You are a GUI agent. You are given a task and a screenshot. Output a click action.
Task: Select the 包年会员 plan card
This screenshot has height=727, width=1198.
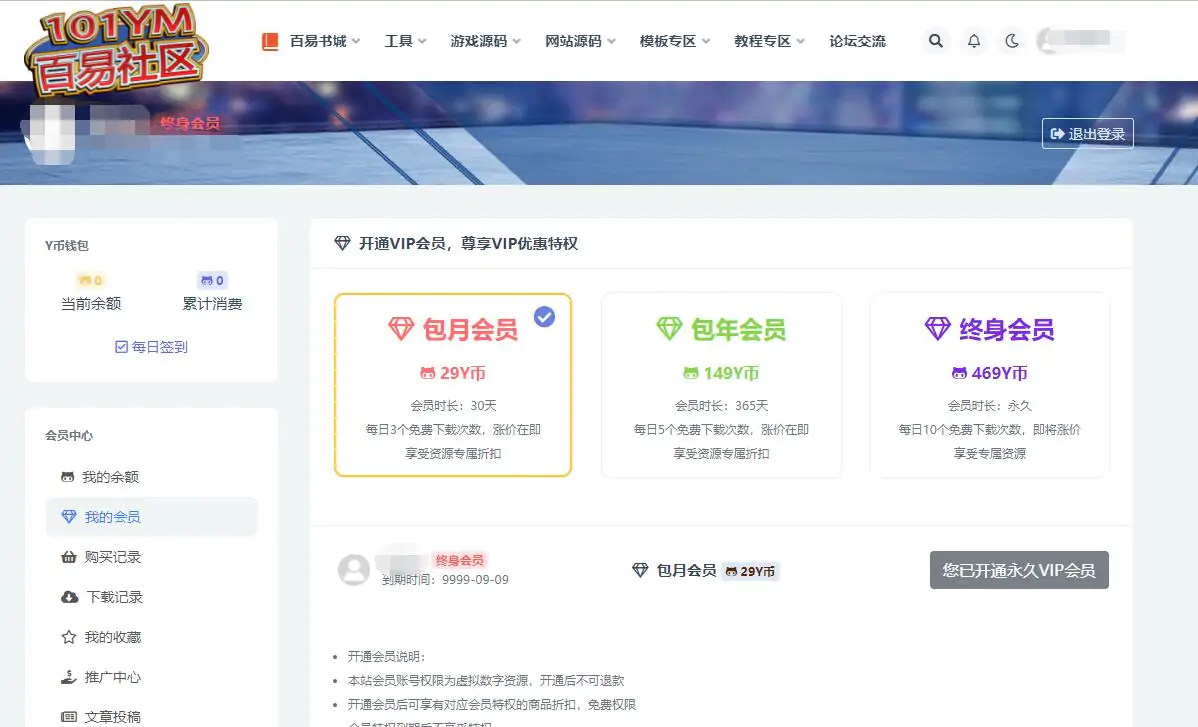(721, 385)
